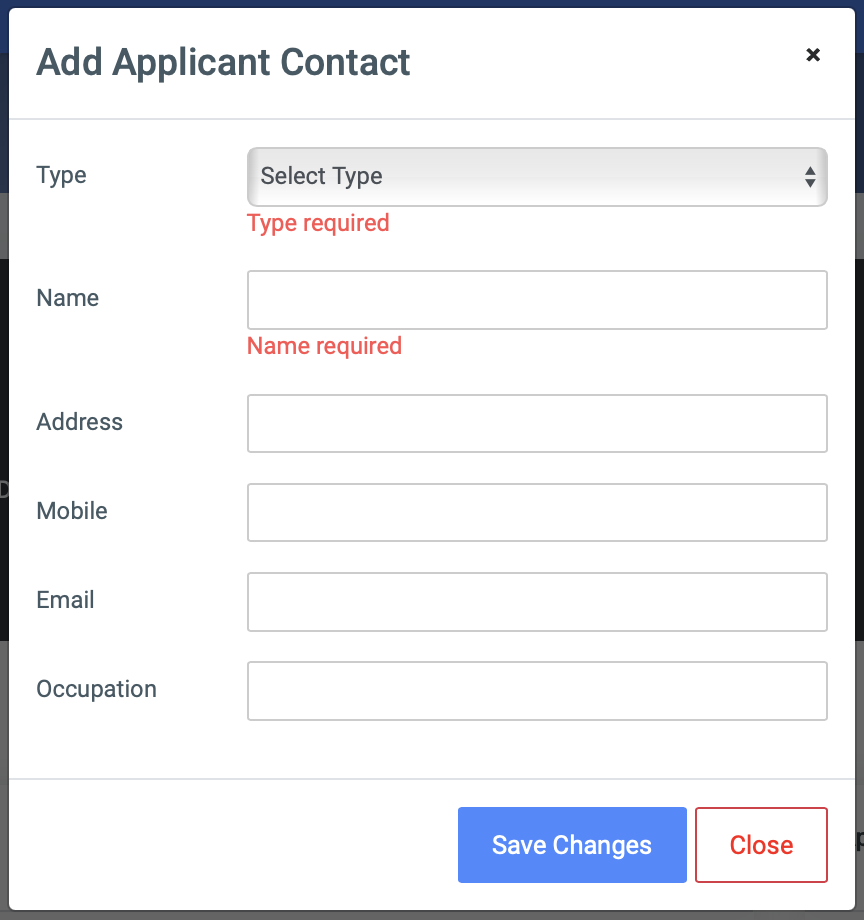Click the Address field label
The height and width of the screenshot is (920, 864).
coord(80,422)
